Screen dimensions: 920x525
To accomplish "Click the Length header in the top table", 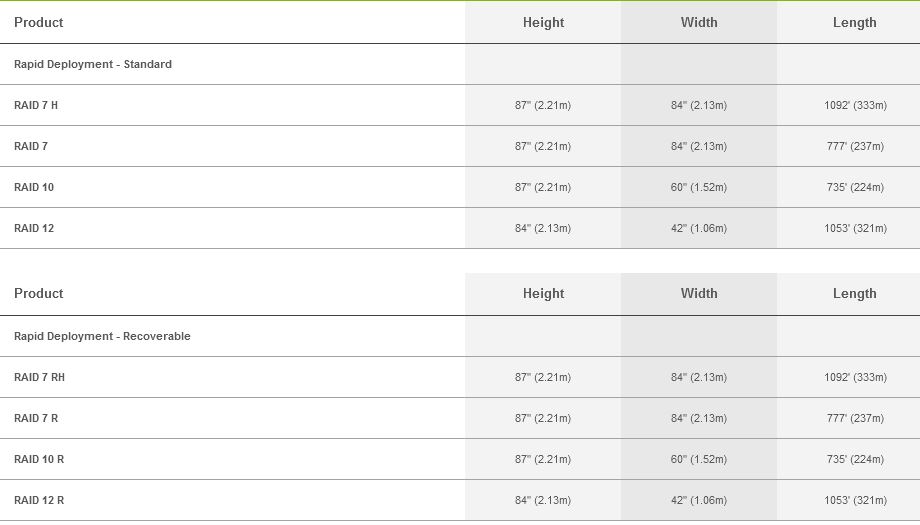I will click(x=854, y=22).
